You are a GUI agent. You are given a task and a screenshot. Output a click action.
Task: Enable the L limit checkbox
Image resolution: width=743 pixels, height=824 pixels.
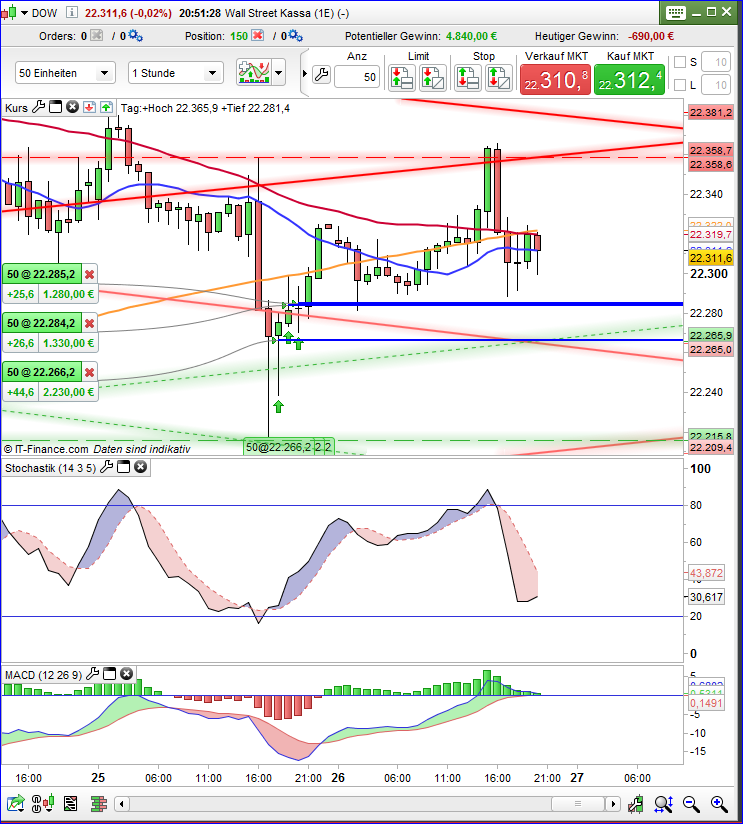point(680,85)
